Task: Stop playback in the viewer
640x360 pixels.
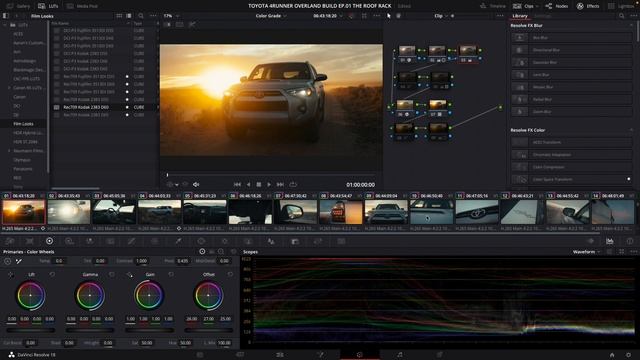Action: click(258, 184)
